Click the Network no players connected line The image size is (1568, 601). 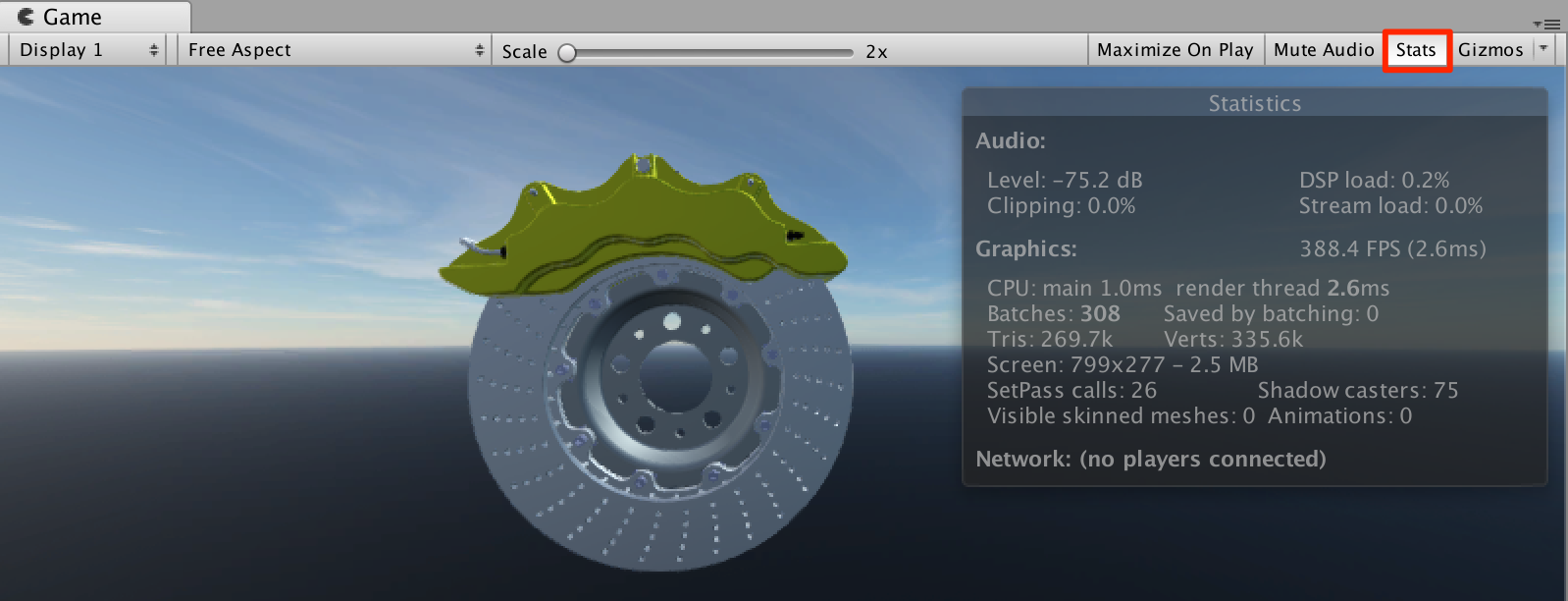1150,459
